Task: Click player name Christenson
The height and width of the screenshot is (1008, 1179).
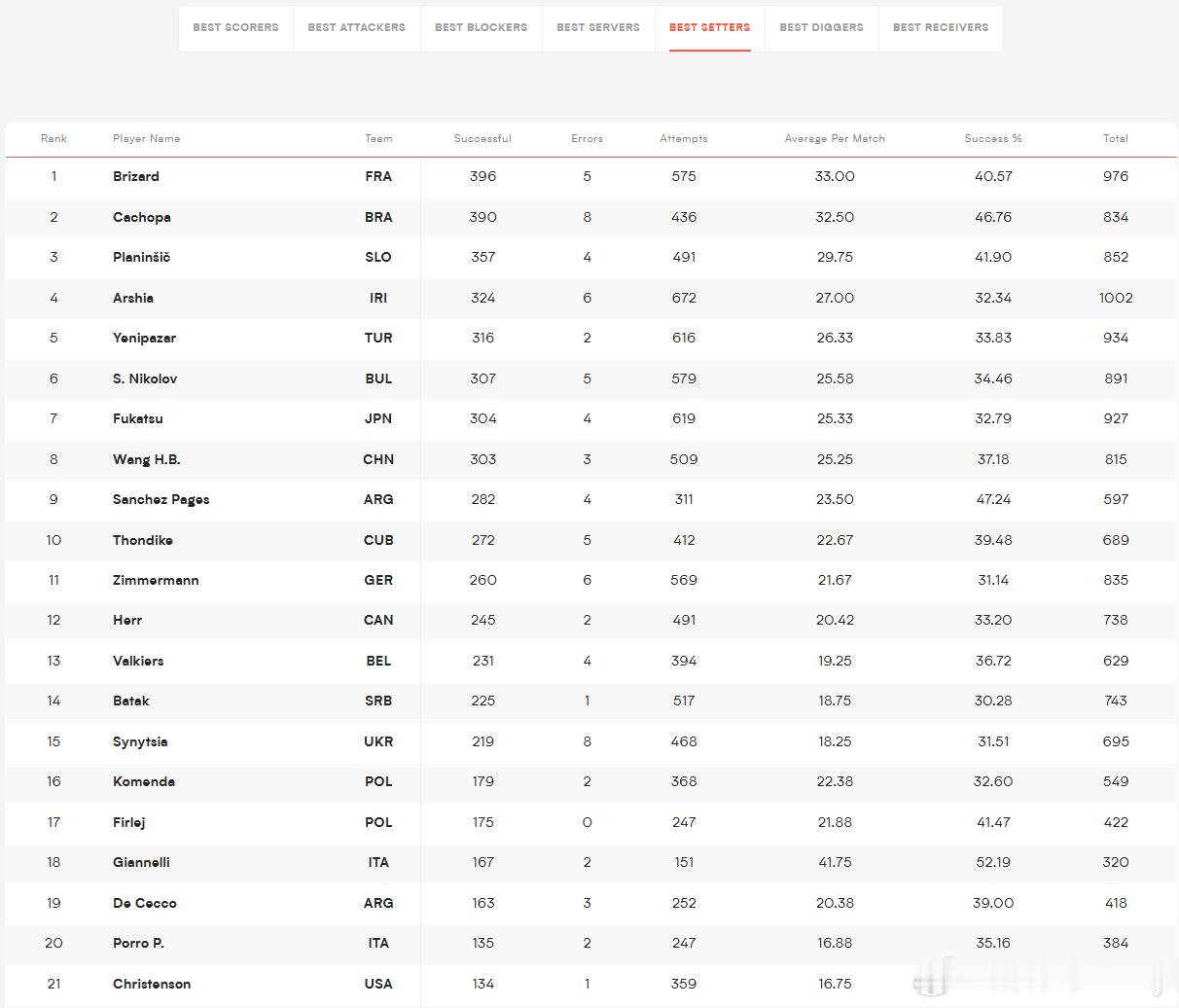Action: (x=152, y=984)
